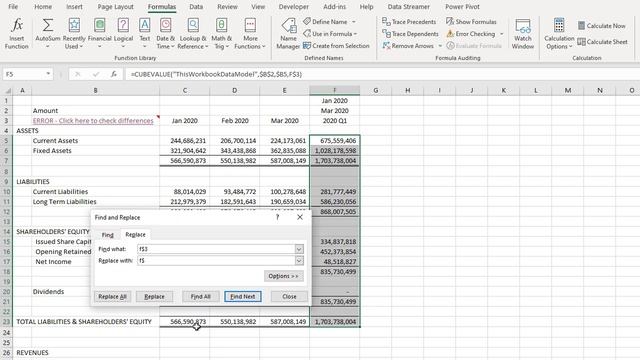Switch to the Home ribbon tab
Screen dimensions: 640x360
[x=43, y=7]
